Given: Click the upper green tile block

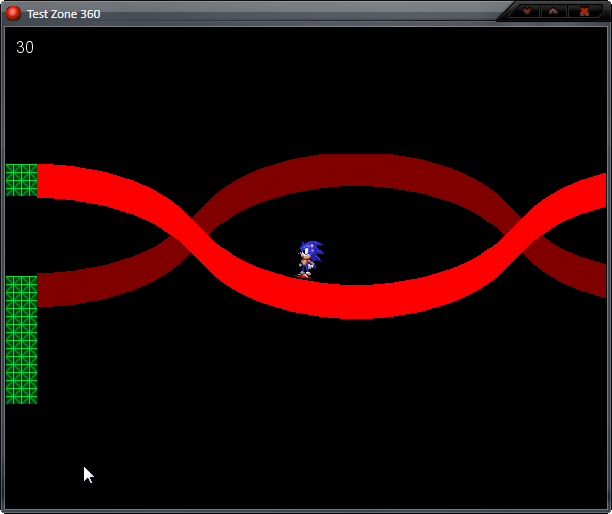Looking at the screenshot, I should click(x=21, y=180).
